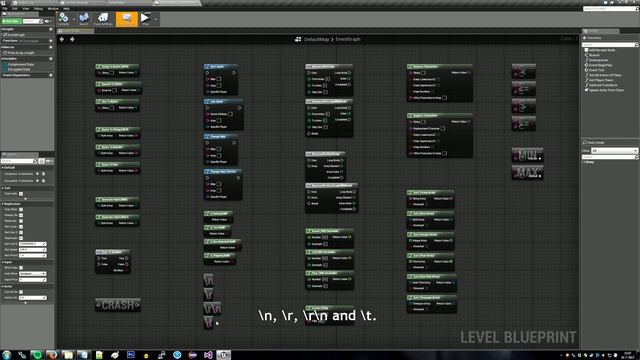Open the Auto Receive Input dropdown
640x360 pixels.
[33, 274]
